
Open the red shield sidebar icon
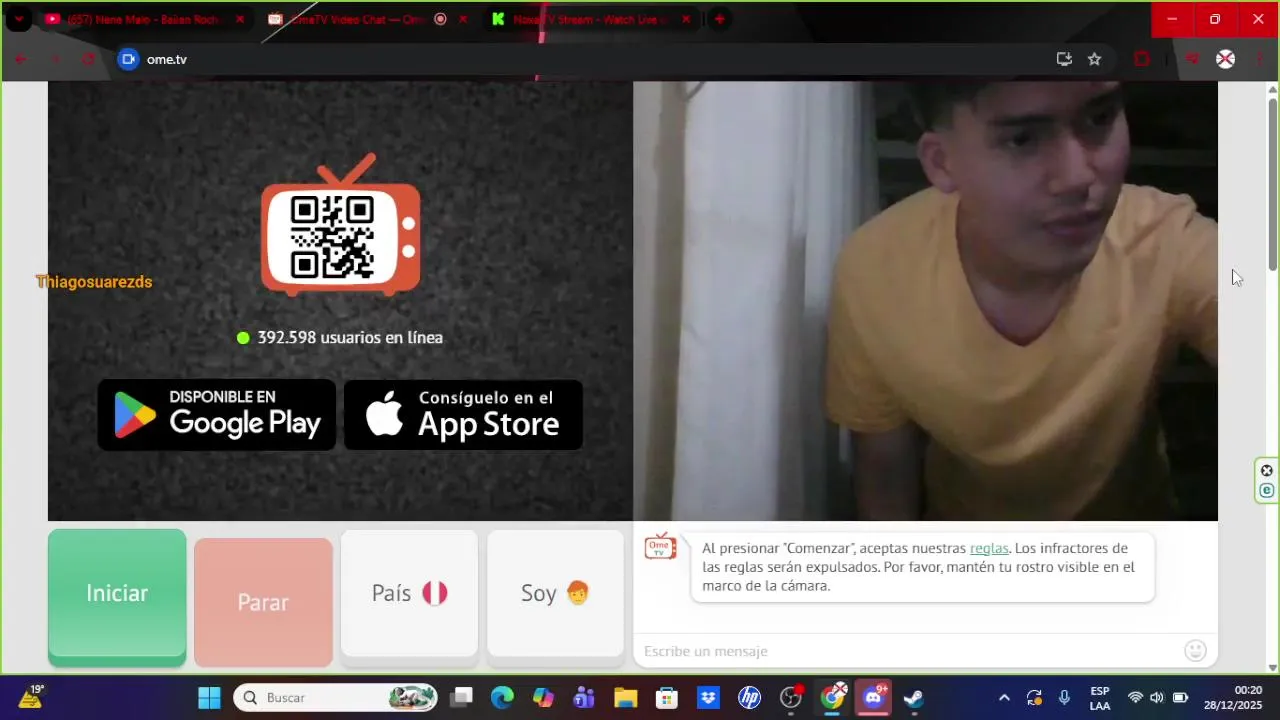tap(1192, 59)
